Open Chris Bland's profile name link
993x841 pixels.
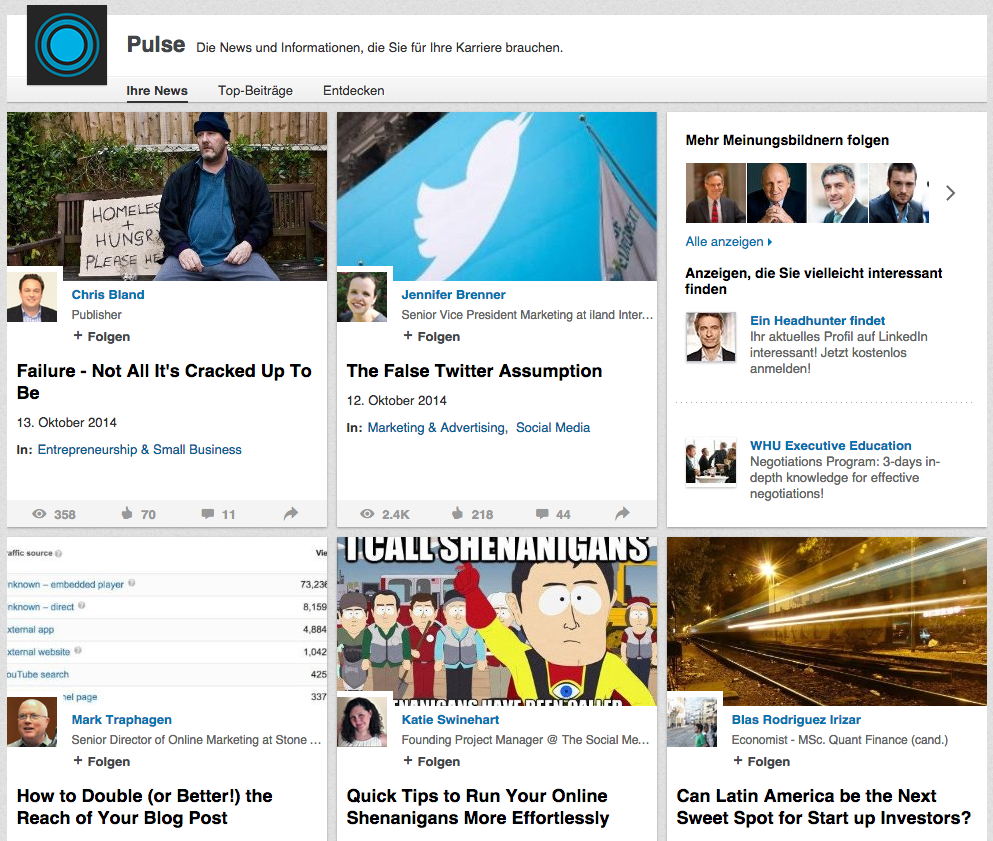pos(108,294)
